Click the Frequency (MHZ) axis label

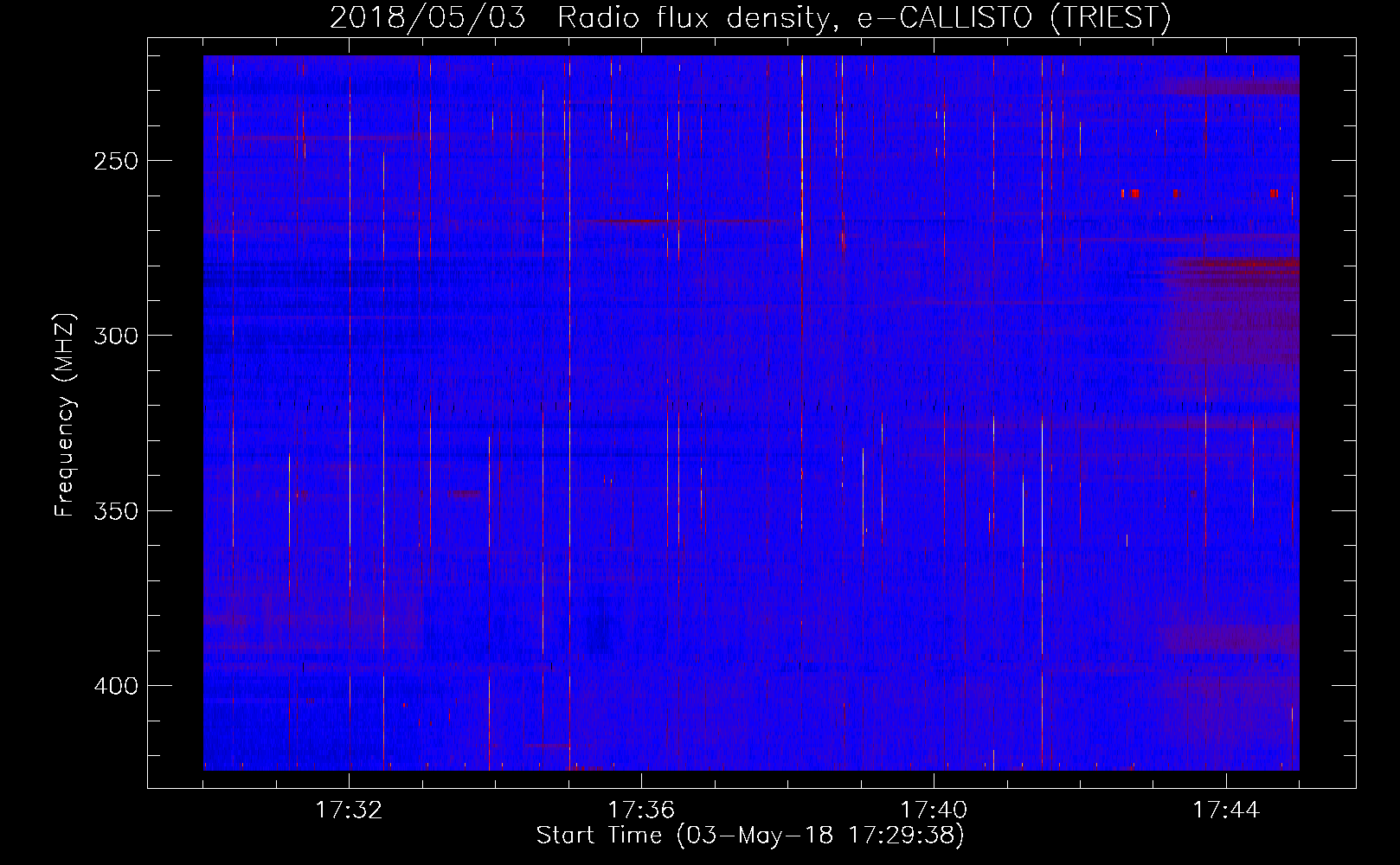tap(65, 415)
